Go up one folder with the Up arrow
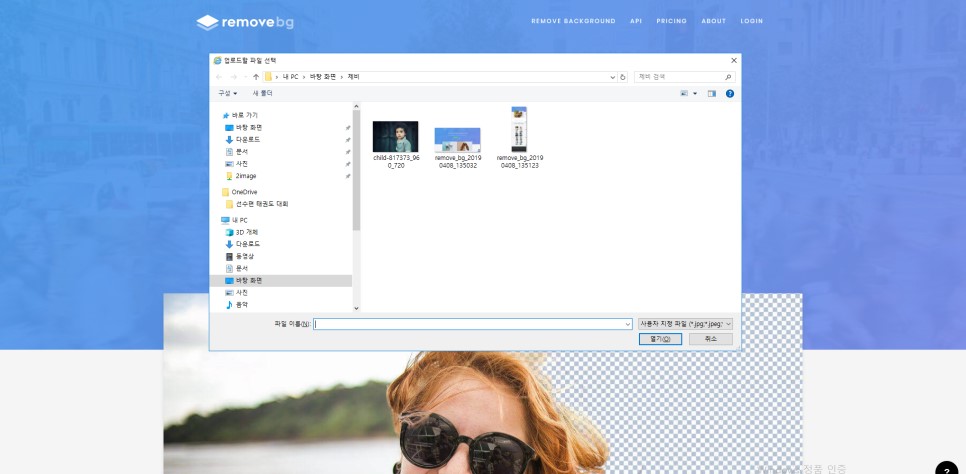 click(x=256, y=77)
